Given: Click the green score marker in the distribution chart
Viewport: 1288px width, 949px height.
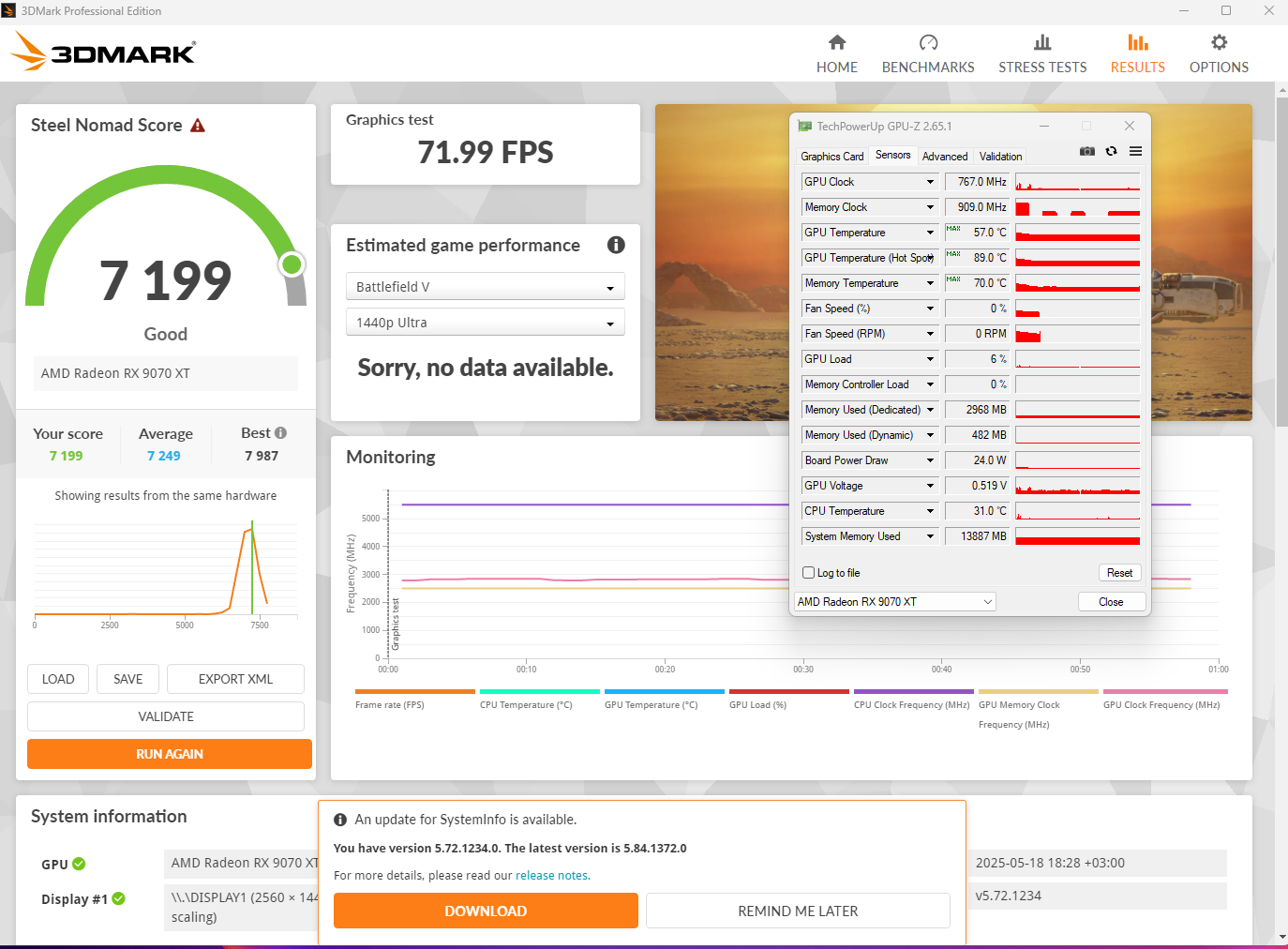Looking at the screenshot, I should point(252,568).
